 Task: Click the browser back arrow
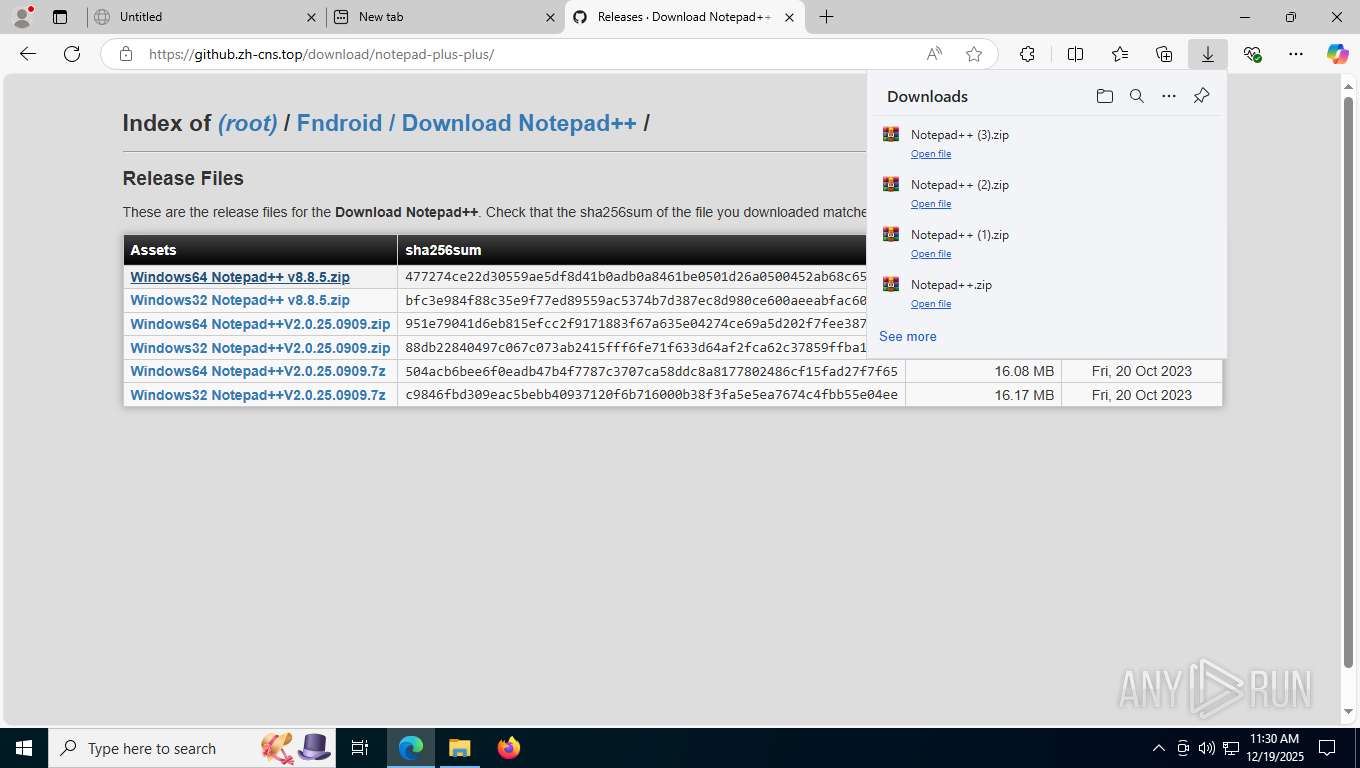(x=28, y=54)
